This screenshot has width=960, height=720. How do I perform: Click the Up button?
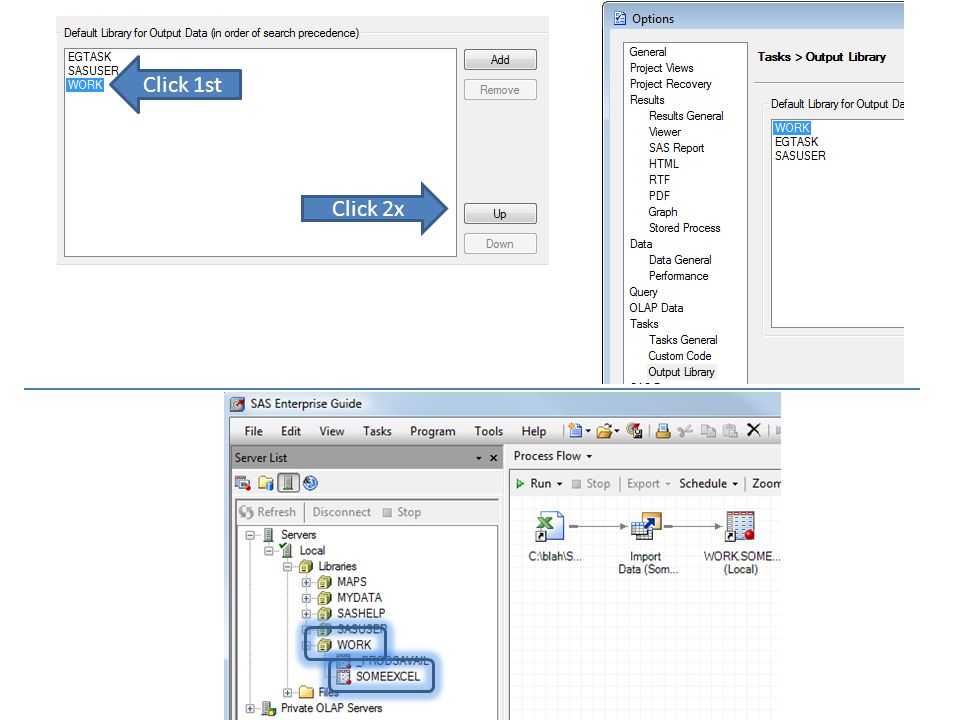tap(500, 214)
